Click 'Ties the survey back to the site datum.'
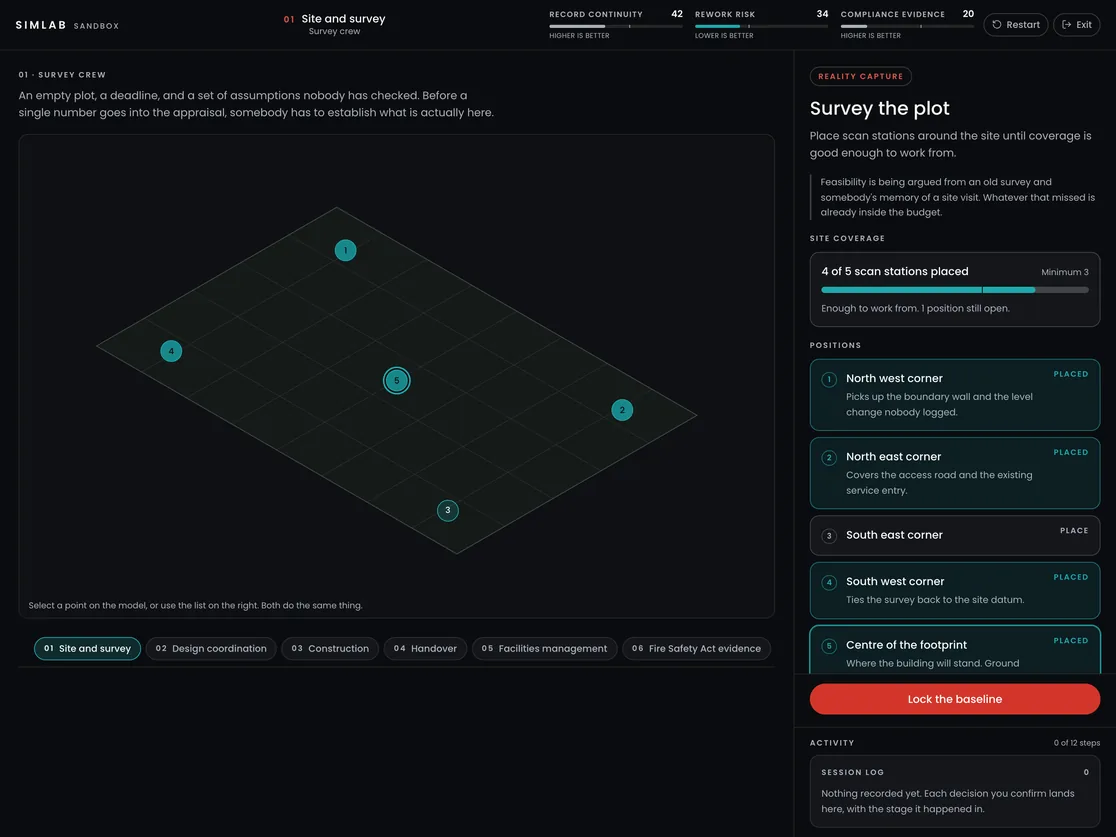This screenshot has height=837, width=1116. pos(935,600)
